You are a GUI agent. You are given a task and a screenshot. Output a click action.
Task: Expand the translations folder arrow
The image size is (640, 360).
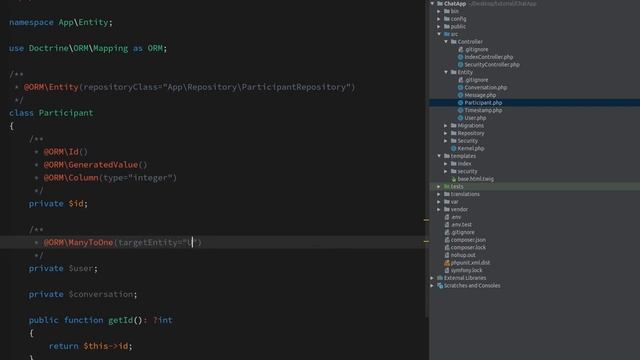point(439,194)
